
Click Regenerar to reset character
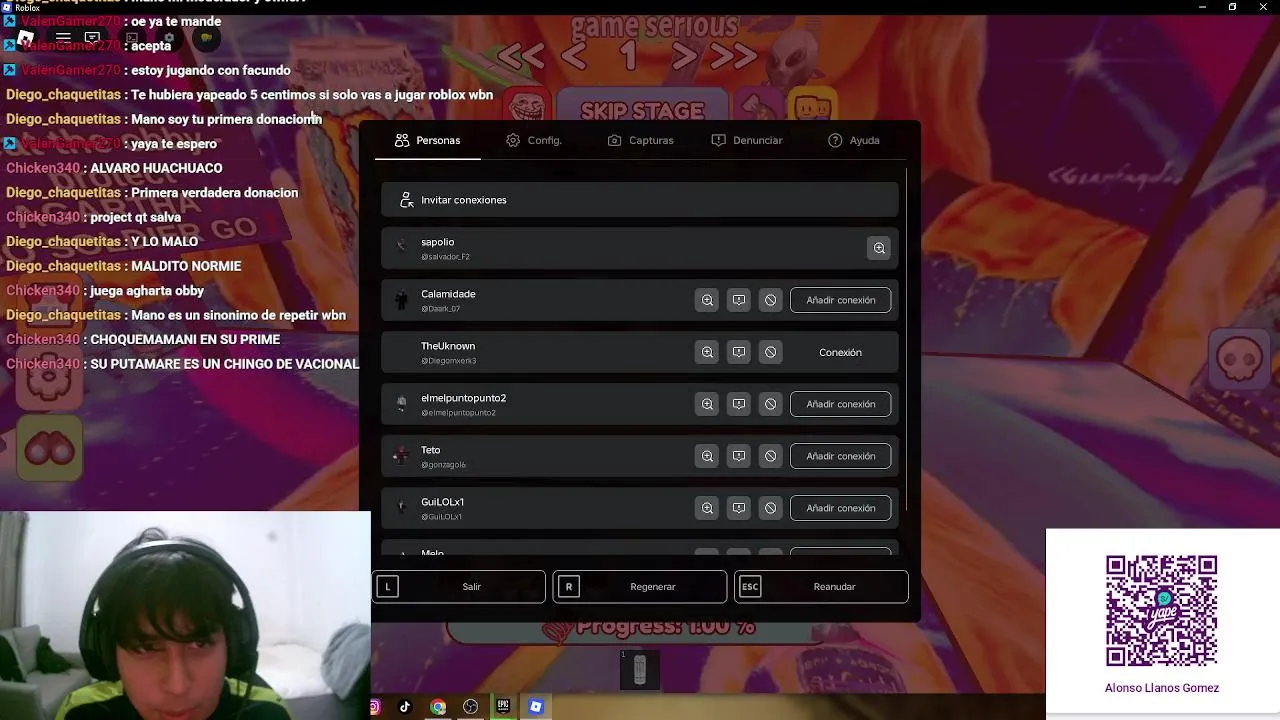(x=640, y=587)
